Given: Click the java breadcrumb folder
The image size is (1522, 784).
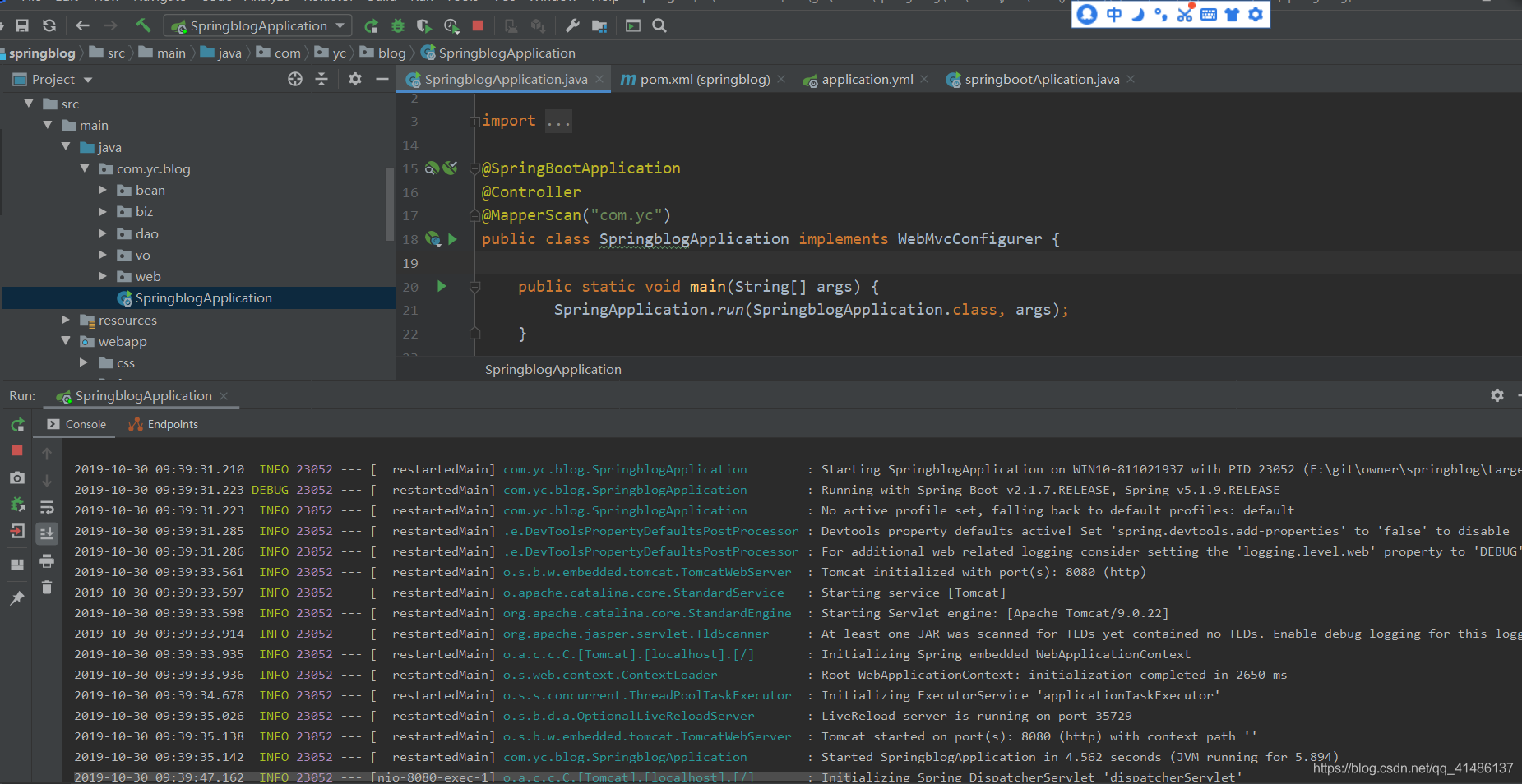Looking at the screenshot, I should [x=221, y=53].
